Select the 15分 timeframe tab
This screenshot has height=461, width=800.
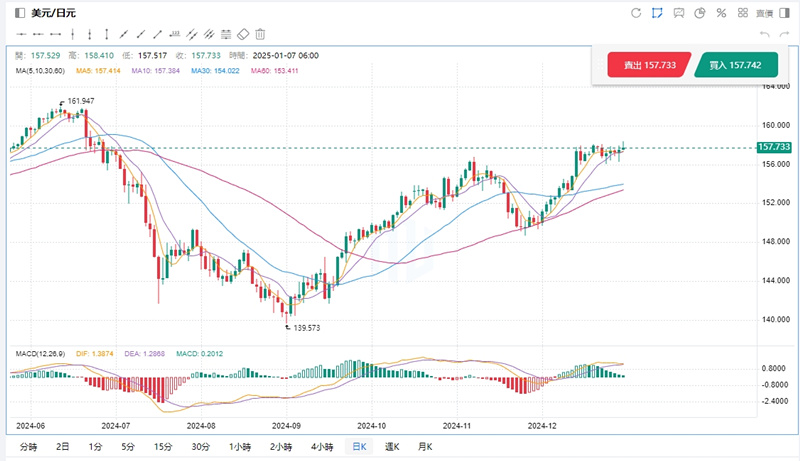(164, 446)
